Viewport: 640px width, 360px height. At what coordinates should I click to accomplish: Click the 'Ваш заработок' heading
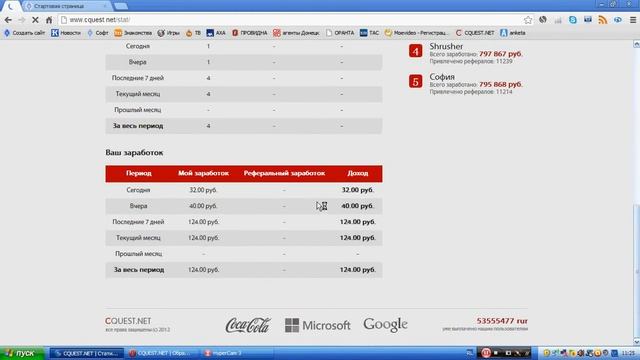pyautogui.click(x=134, y=153)
